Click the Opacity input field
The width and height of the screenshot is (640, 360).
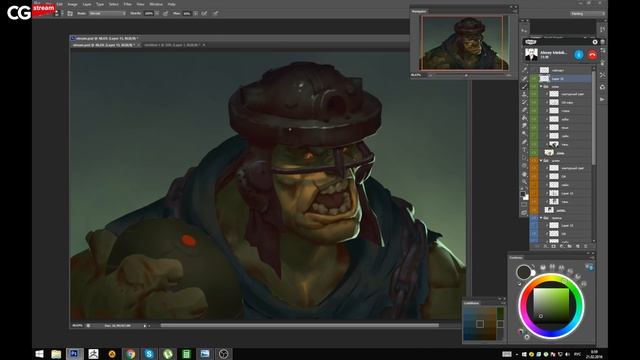coord(149,13)
